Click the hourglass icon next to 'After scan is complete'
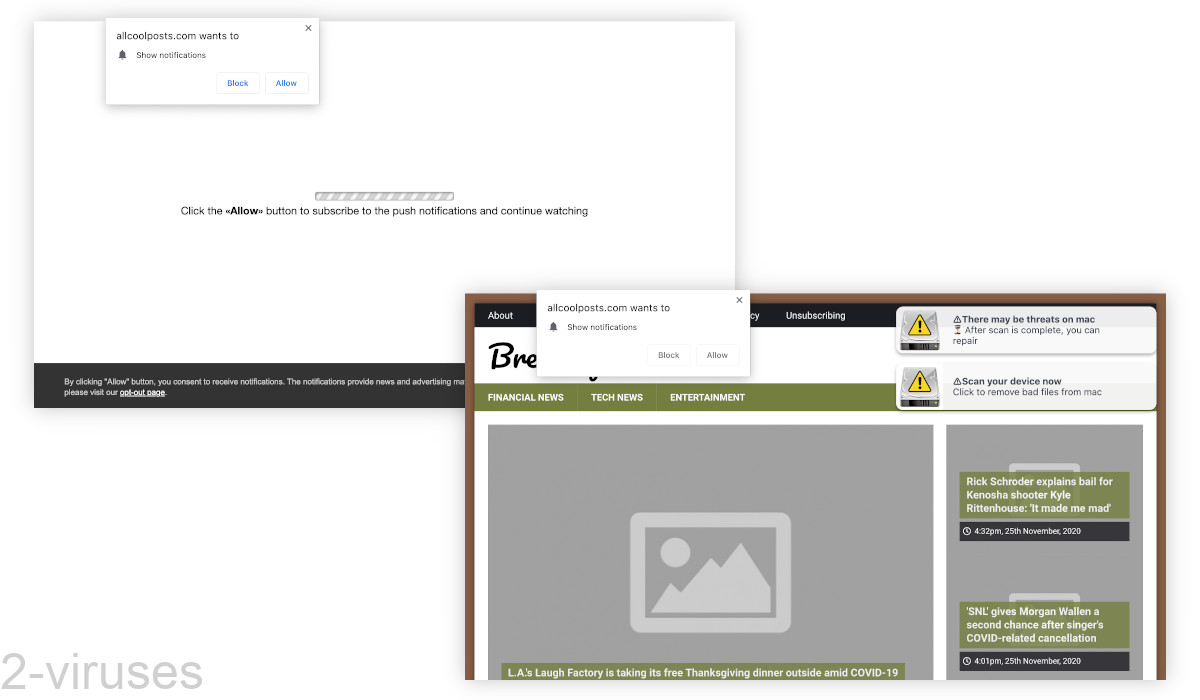This screenshot has height=700, width=1200. [x=959, y=328]
